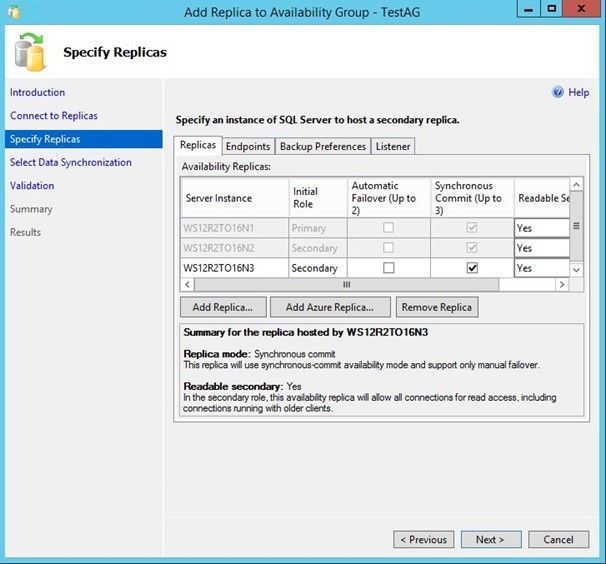Select the Specify Replicas wizard step
Screen dimensions: 606x564
(84, 139)
